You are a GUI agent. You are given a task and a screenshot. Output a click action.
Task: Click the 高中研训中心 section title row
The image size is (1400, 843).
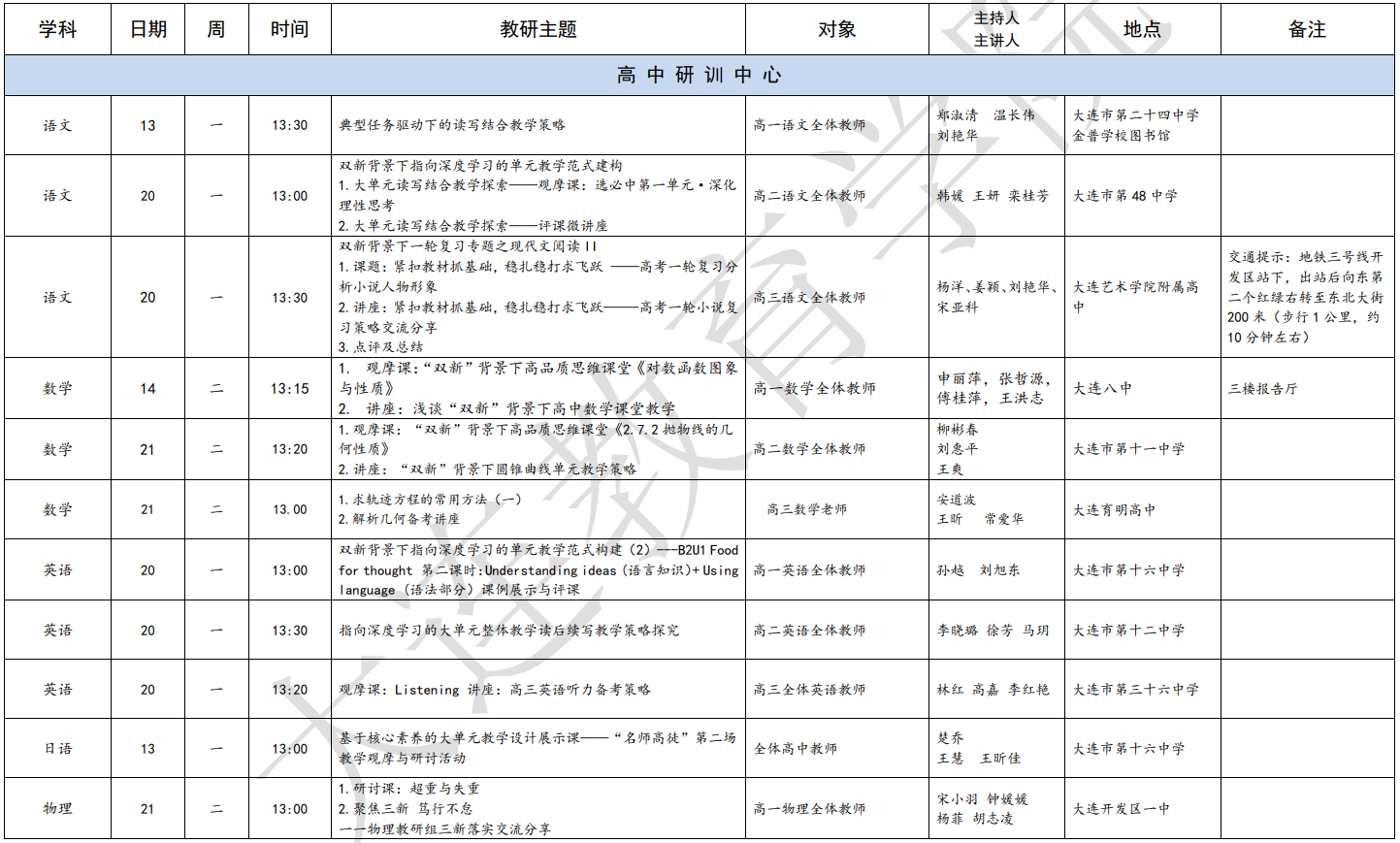click(699, 75)
